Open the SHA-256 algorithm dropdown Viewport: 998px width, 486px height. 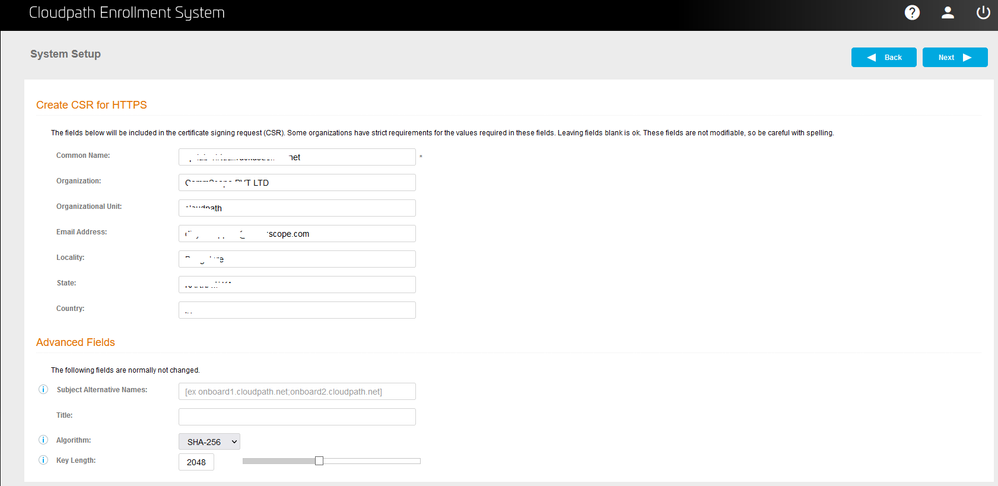(x=209, y=441)
